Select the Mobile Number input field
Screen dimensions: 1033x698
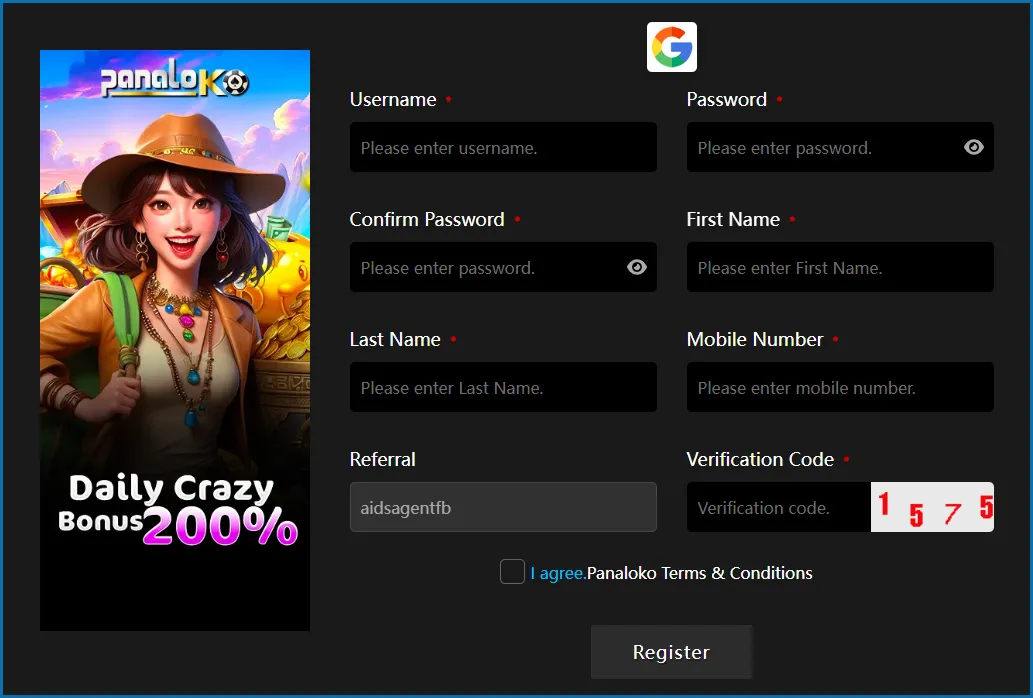840,387
